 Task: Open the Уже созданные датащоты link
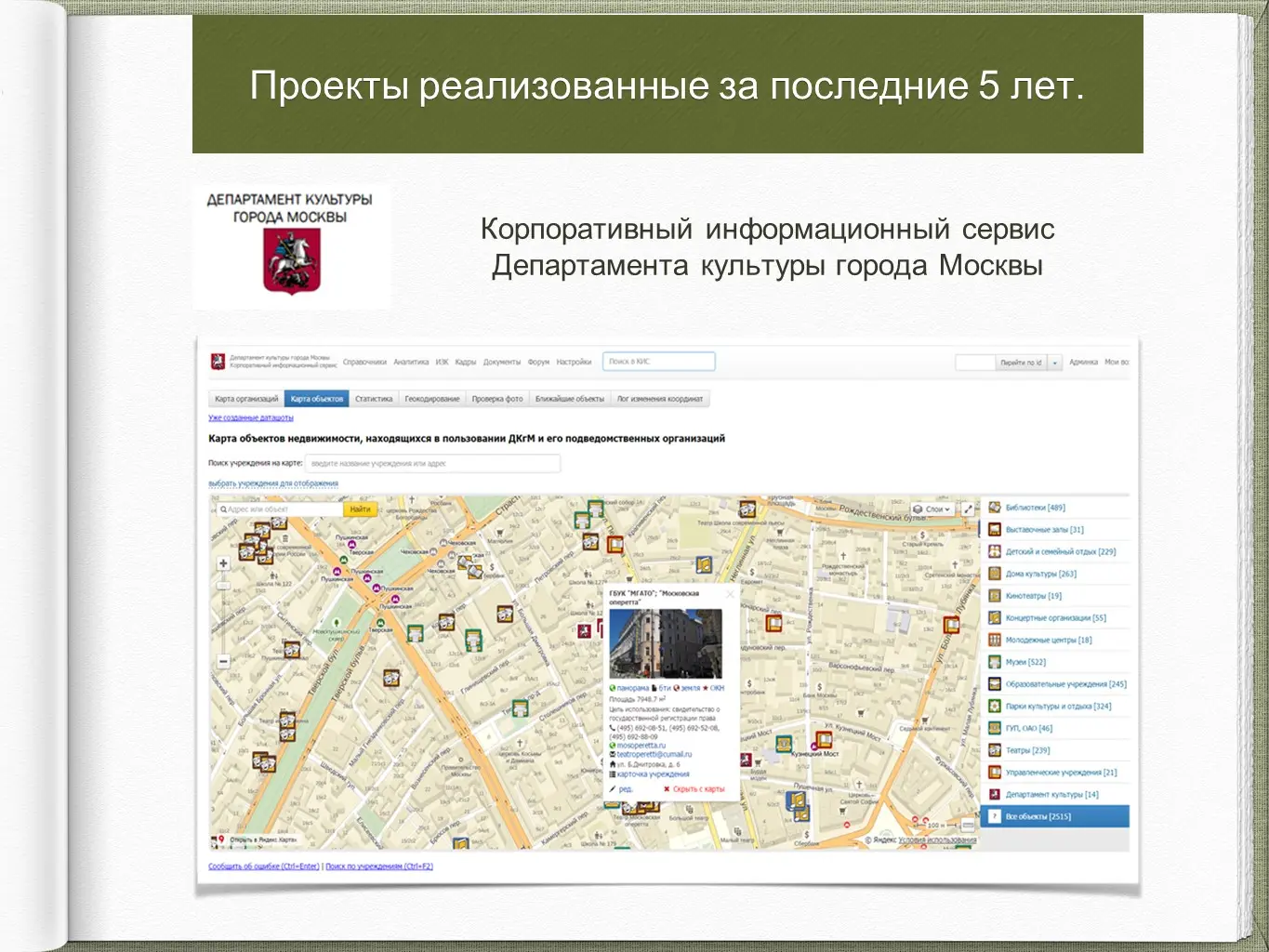[251, 418]
